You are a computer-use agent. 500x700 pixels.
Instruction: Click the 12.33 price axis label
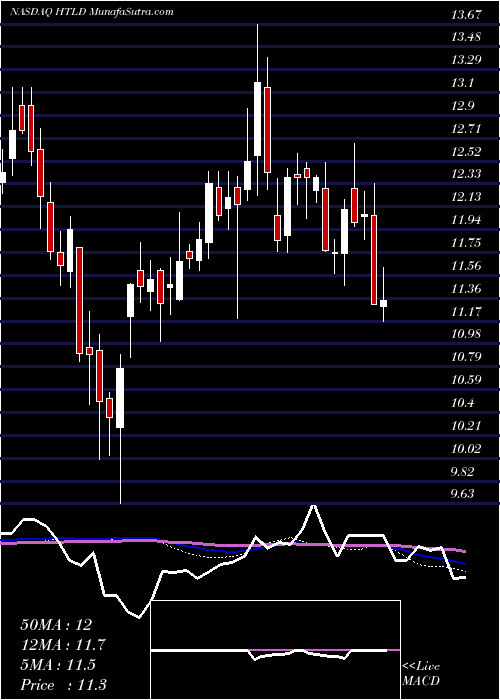click(x=466, y=173)
